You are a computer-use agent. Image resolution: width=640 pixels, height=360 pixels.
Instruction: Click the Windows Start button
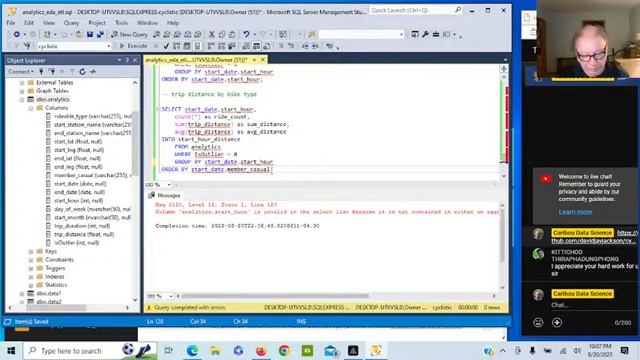pos(11,351)
